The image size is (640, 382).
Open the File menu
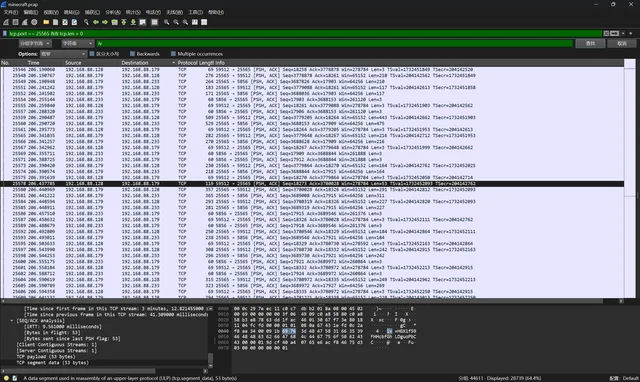(11, 12)
